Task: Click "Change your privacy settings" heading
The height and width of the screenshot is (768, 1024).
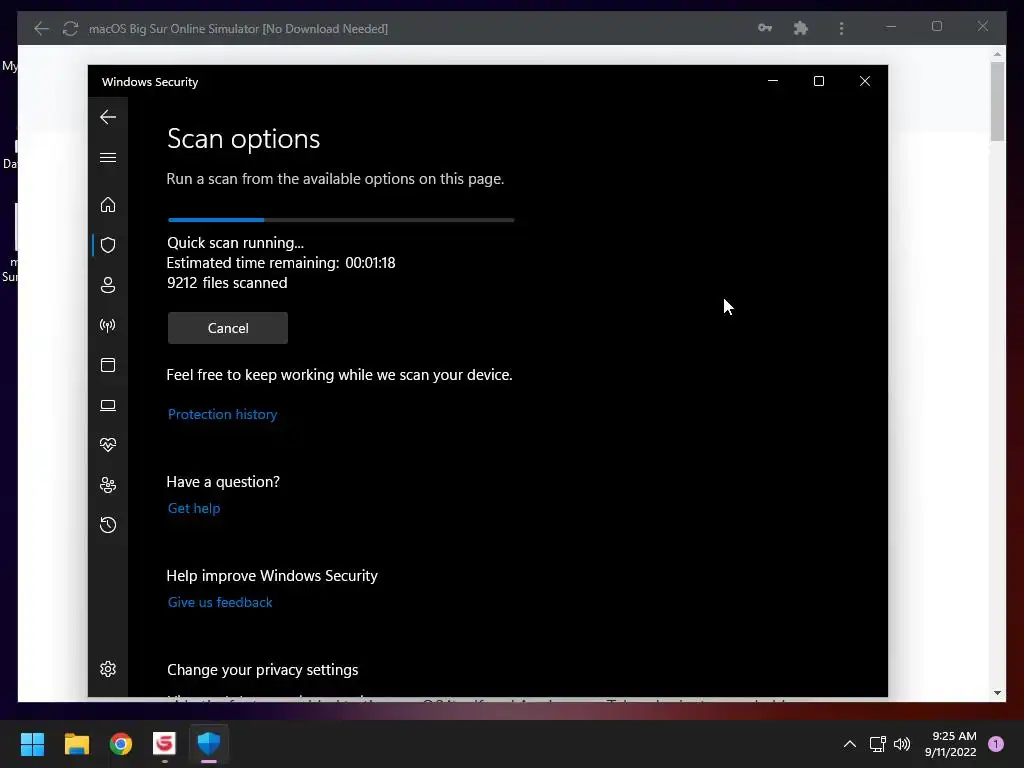Action: click(x=263, y=669)
